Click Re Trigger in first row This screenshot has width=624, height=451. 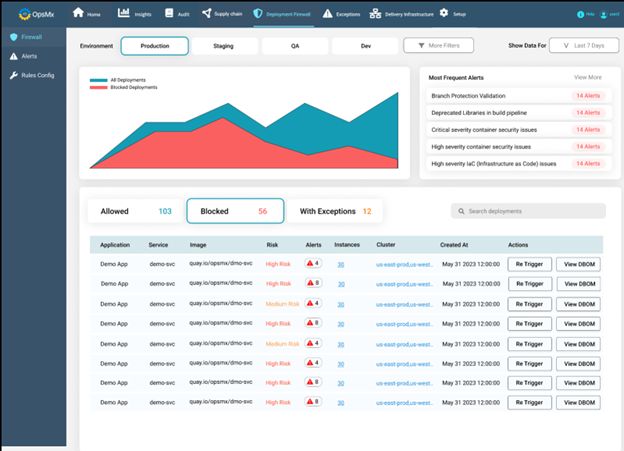529,264
